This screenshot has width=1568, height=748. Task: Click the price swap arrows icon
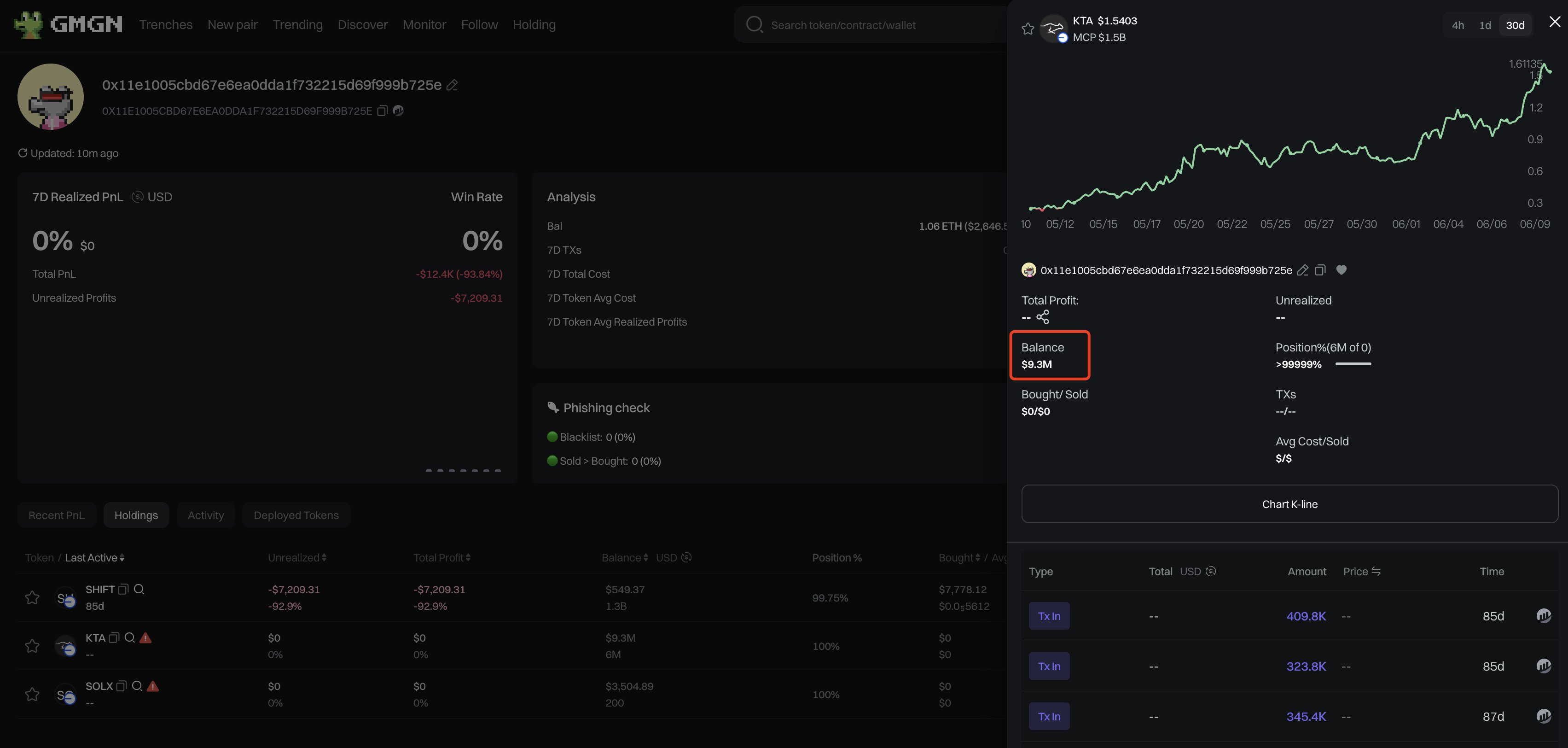pos(1376,571)
